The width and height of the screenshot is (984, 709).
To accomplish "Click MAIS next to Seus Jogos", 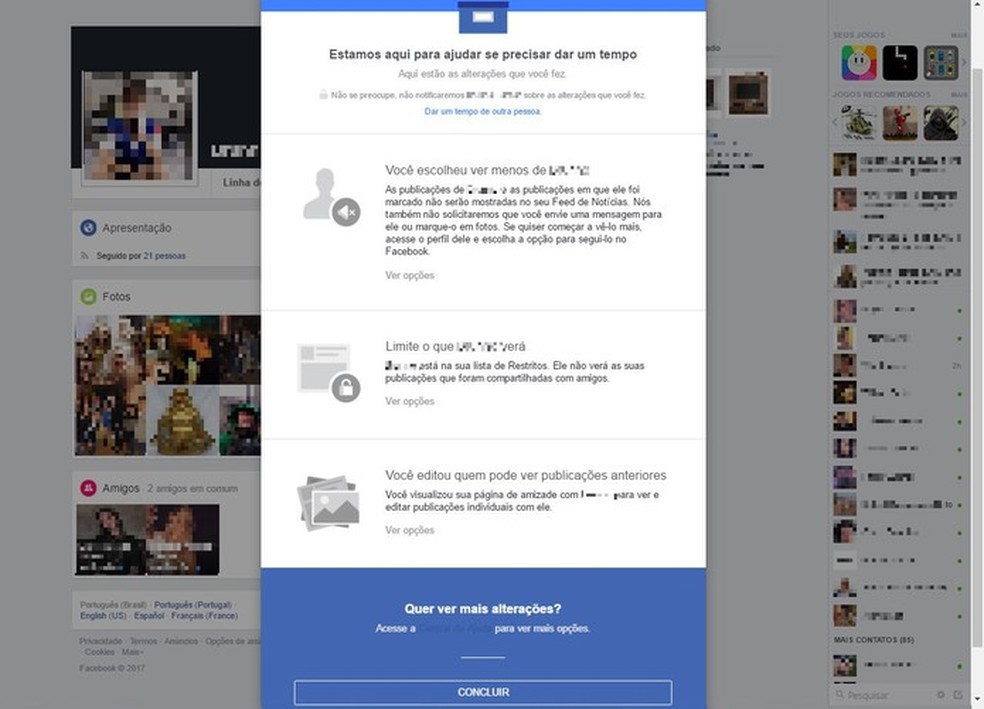I will pyautogui.click(x=959, y=35).
